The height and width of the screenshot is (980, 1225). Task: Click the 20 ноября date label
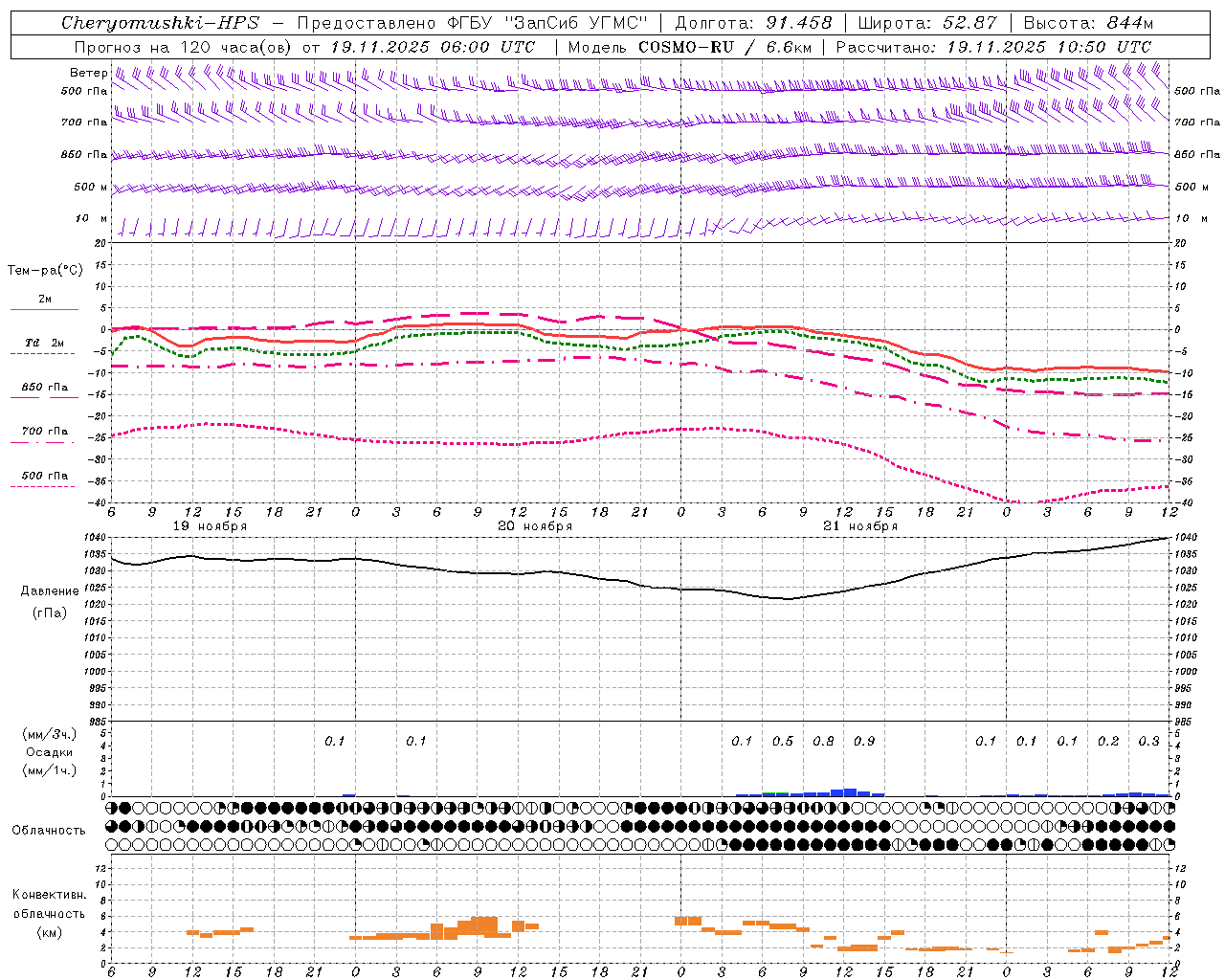click(535, 526)
